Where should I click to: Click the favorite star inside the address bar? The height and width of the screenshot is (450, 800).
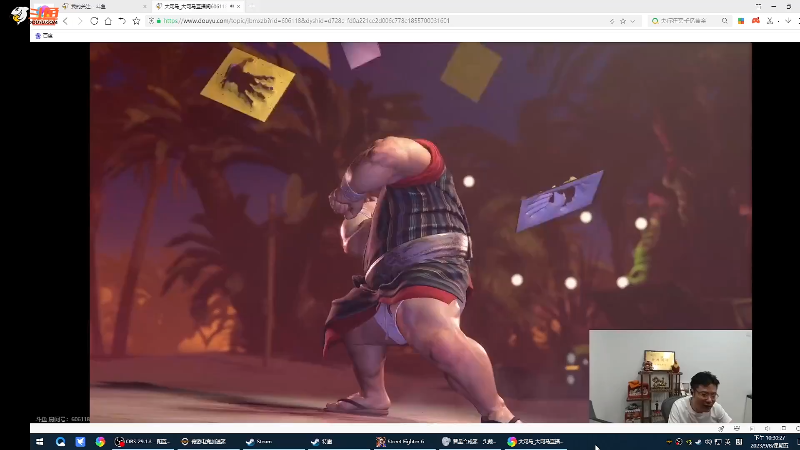623,21
